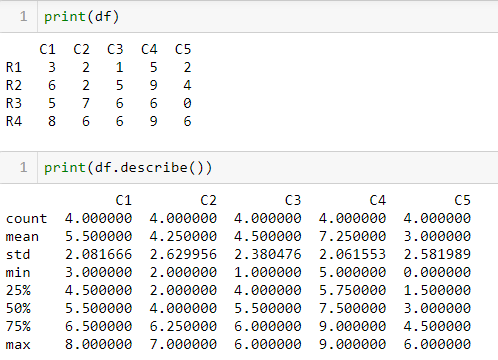498x360 pixels.
Task: Click the R1 value 1 under C3
Action: coord(119,67)
